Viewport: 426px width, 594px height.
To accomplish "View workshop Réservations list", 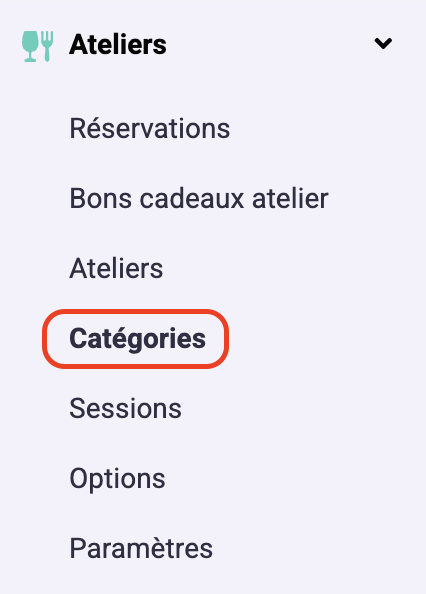I will [150, 128].
